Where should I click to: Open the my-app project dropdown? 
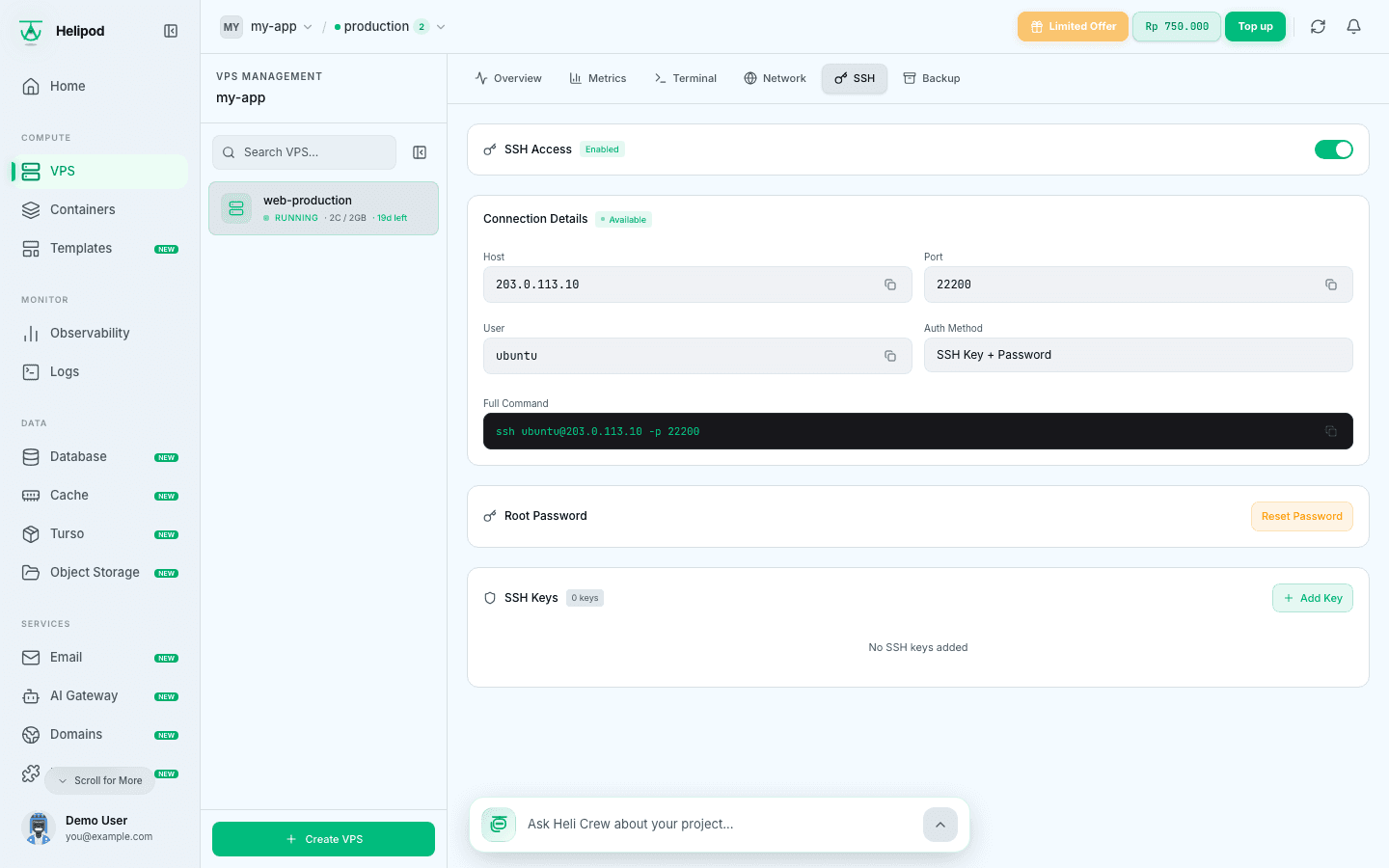266,27
